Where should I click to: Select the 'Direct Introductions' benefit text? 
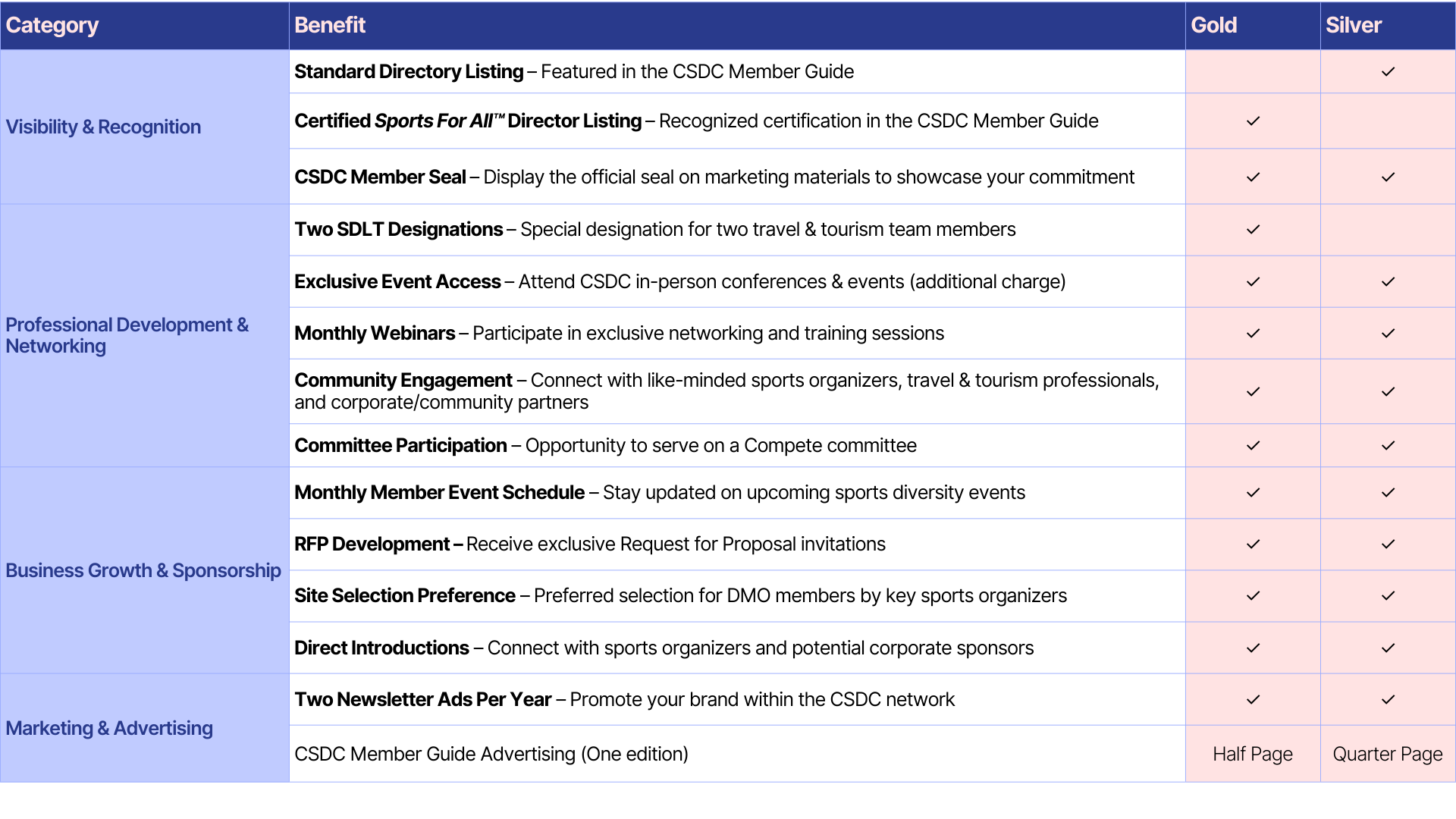pos(381,648)
